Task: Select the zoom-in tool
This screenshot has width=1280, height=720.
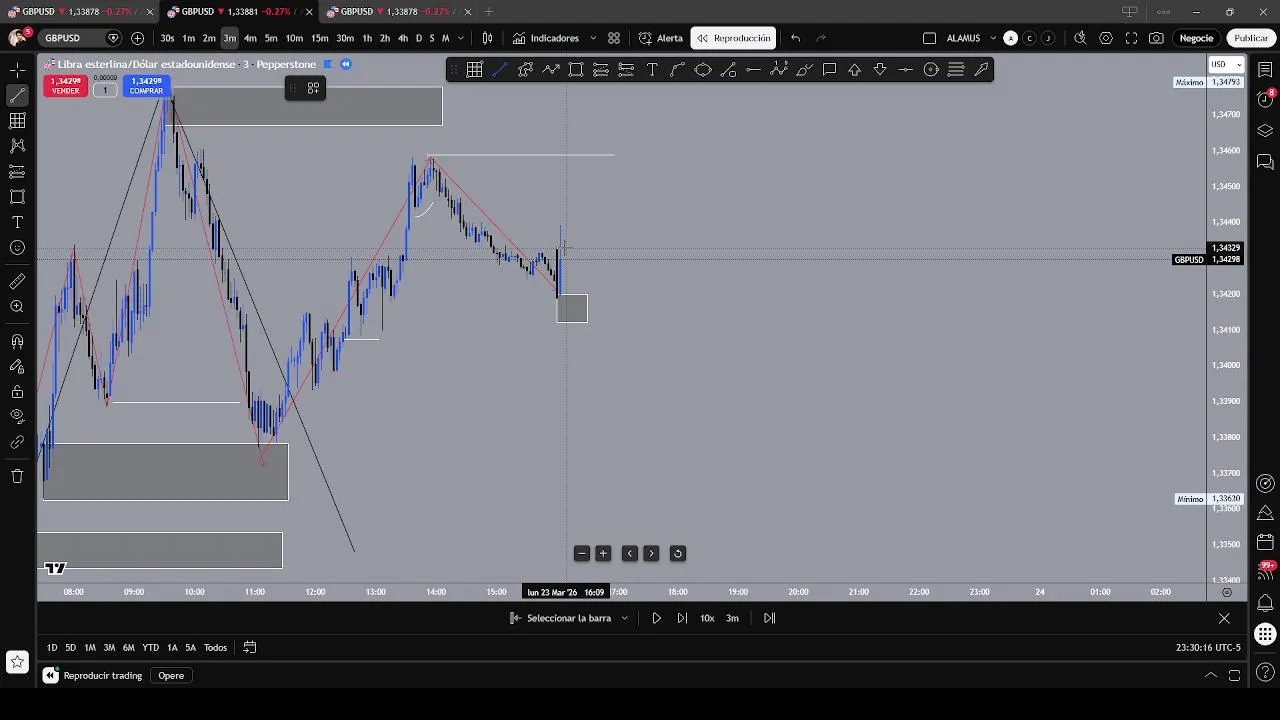Action: (x=17, y=307)
